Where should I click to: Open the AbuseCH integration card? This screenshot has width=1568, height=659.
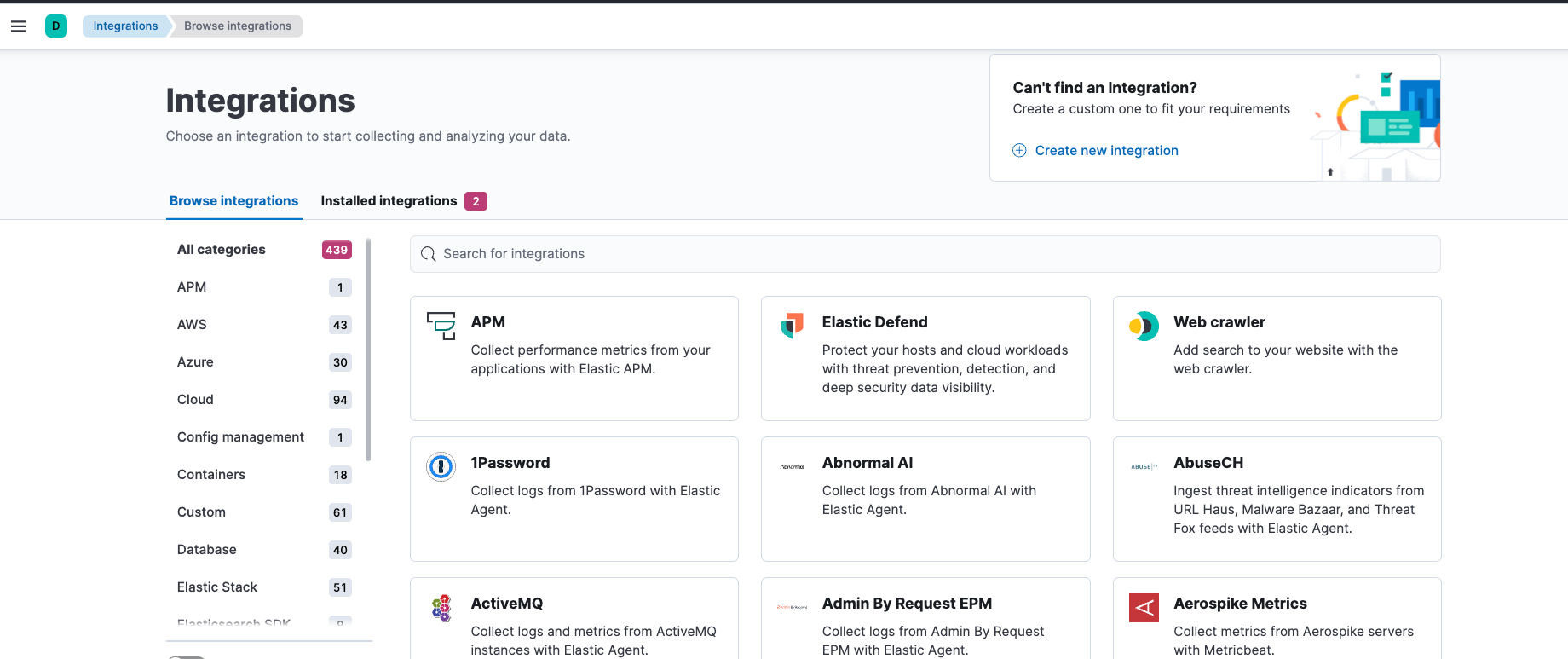(x=1277, y=499)
